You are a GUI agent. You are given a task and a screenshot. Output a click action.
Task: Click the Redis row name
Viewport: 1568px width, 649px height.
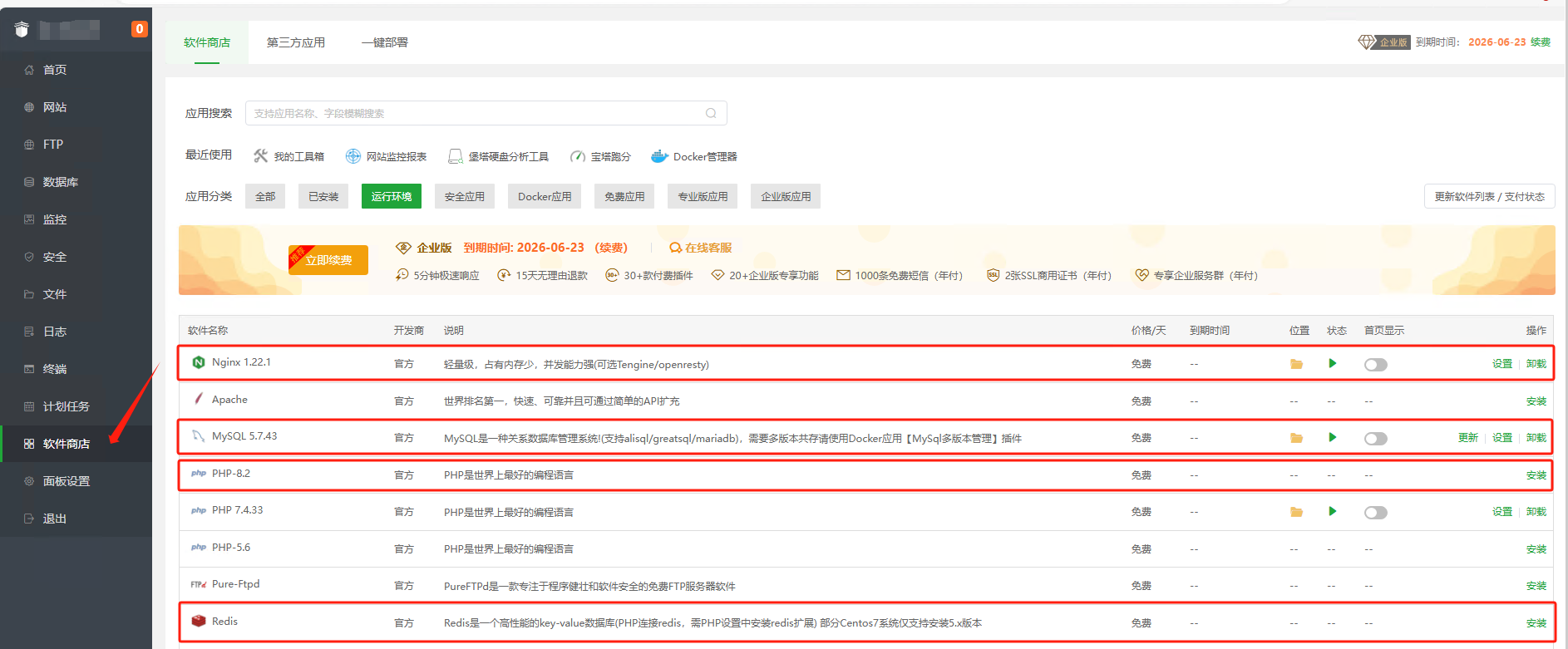point(224,622)
